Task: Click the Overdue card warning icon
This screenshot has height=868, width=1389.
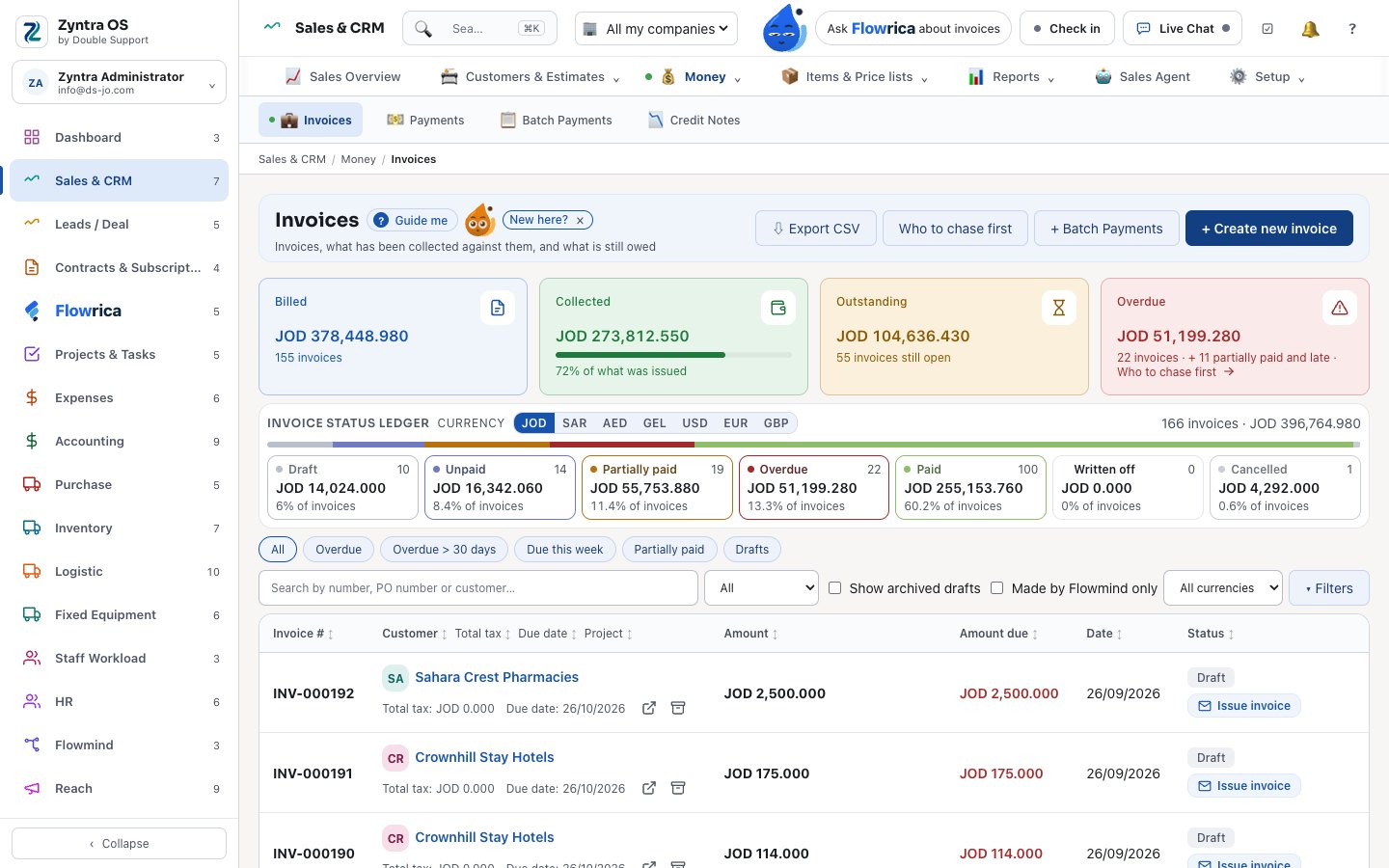Action: tap(1340, 308)
